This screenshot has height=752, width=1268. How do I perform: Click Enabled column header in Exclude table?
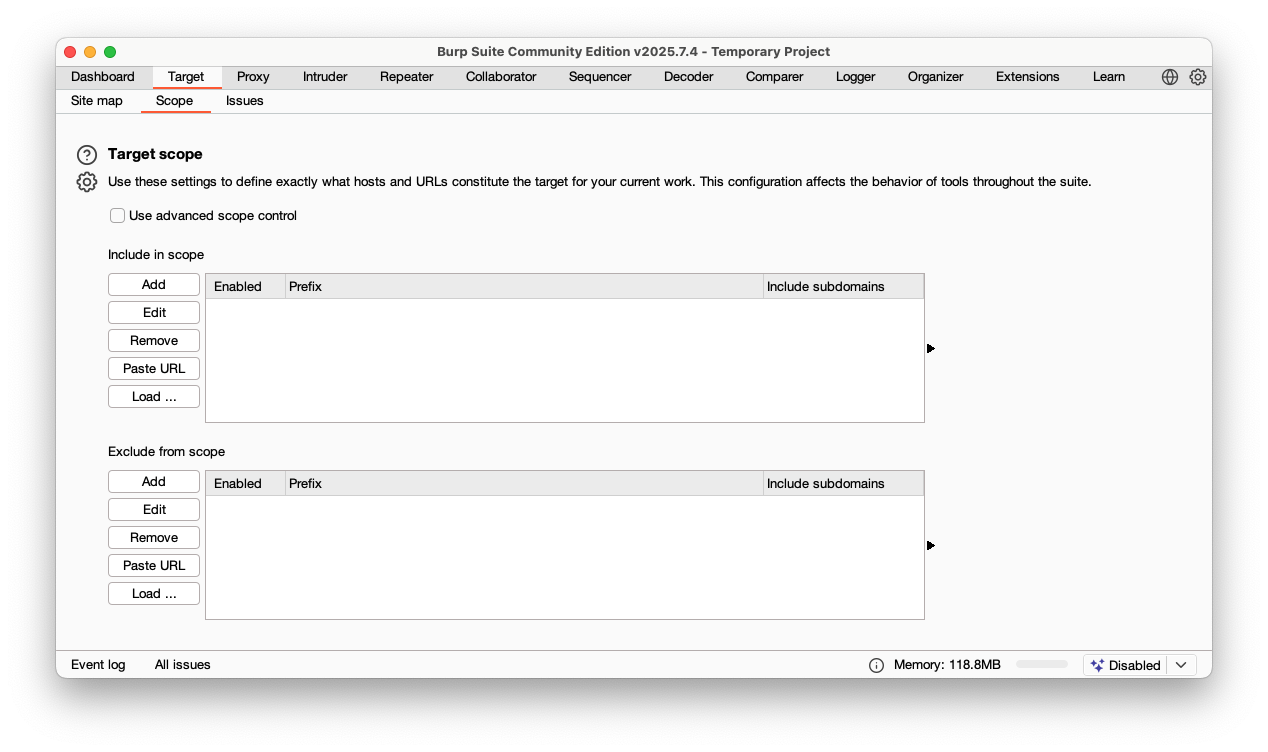coord(246,484)
